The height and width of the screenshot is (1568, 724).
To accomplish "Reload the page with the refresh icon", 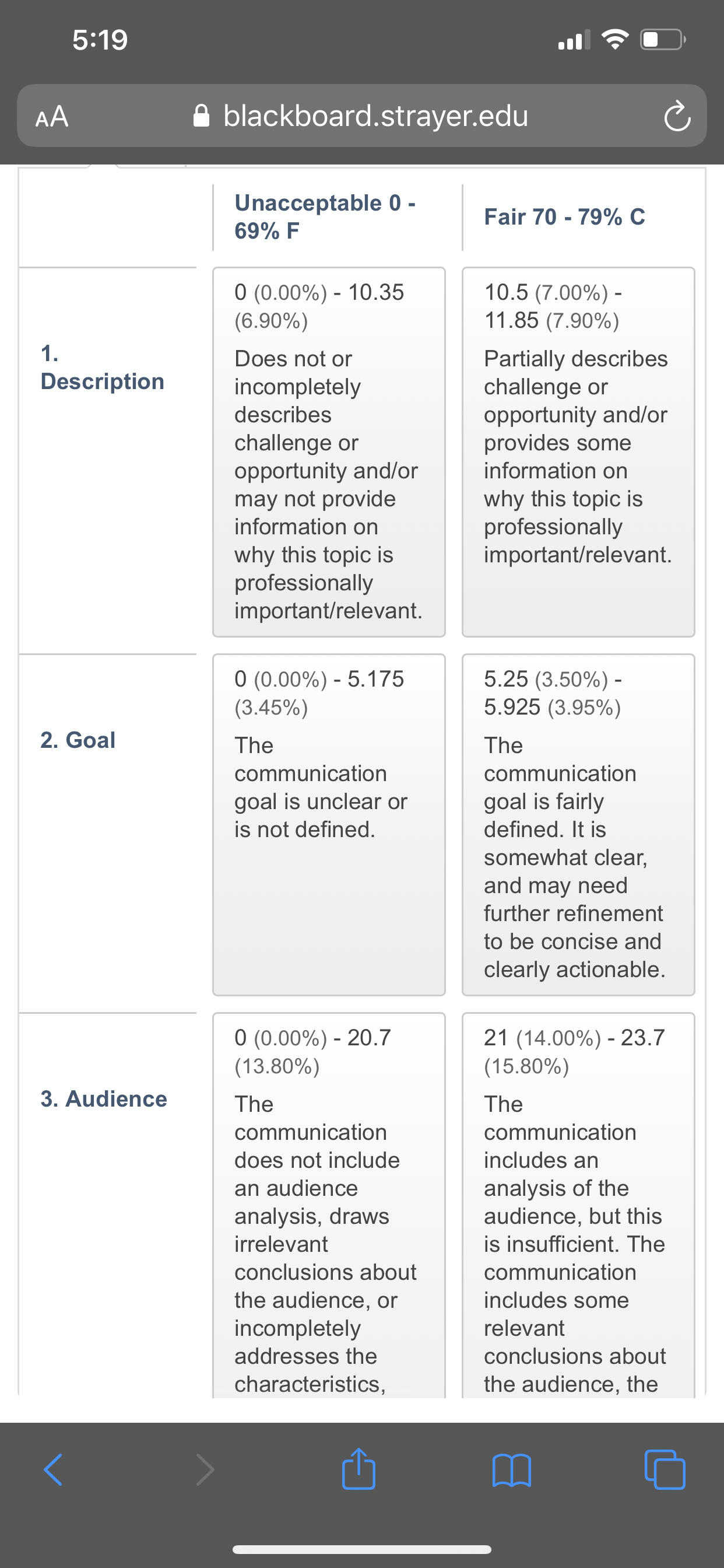I will pos(677,116).
